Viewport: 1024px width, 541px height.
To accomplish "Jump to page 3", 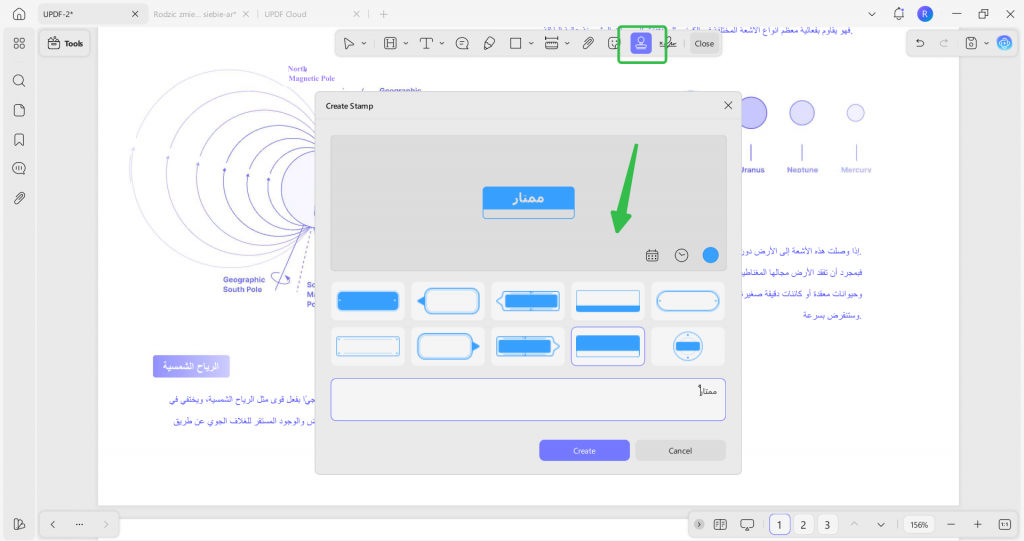I will [827, 525].
